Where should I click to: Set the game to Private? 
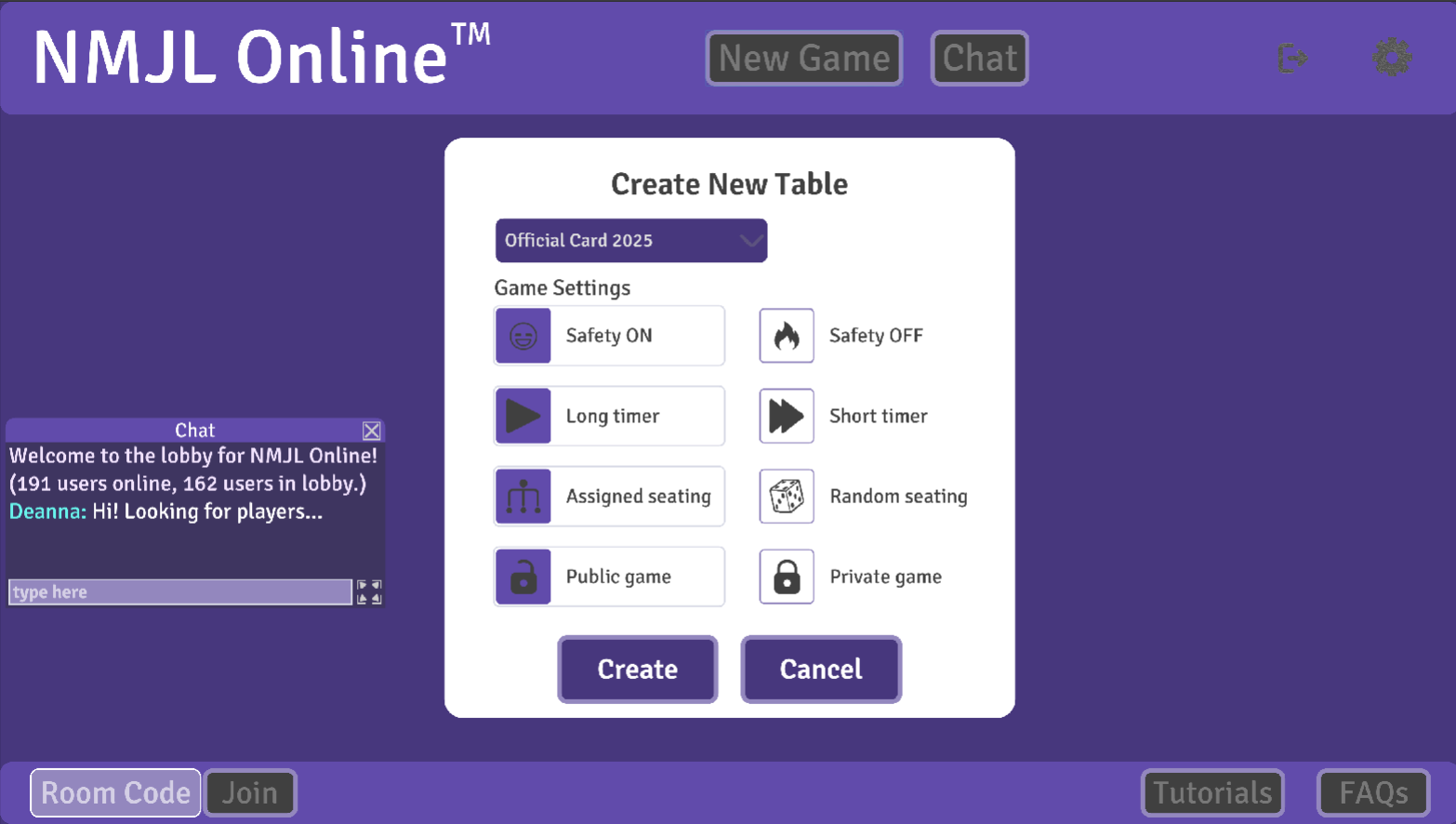click(786, 577)
